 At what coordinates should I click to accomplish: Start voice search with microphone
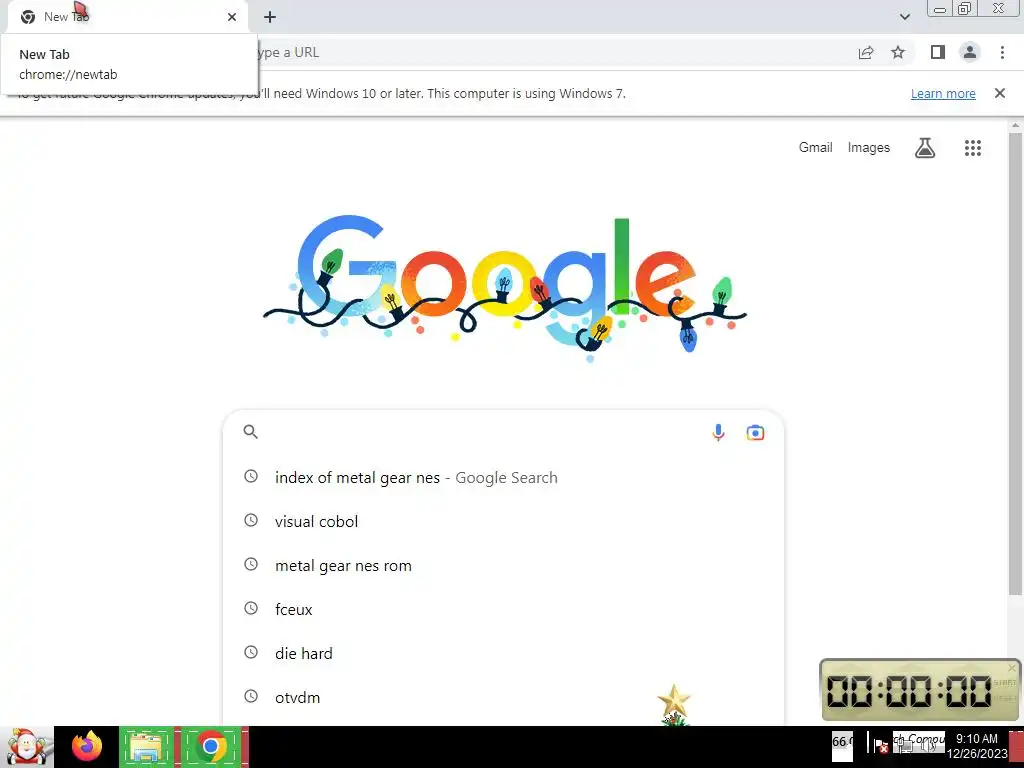tap(718, 432)
